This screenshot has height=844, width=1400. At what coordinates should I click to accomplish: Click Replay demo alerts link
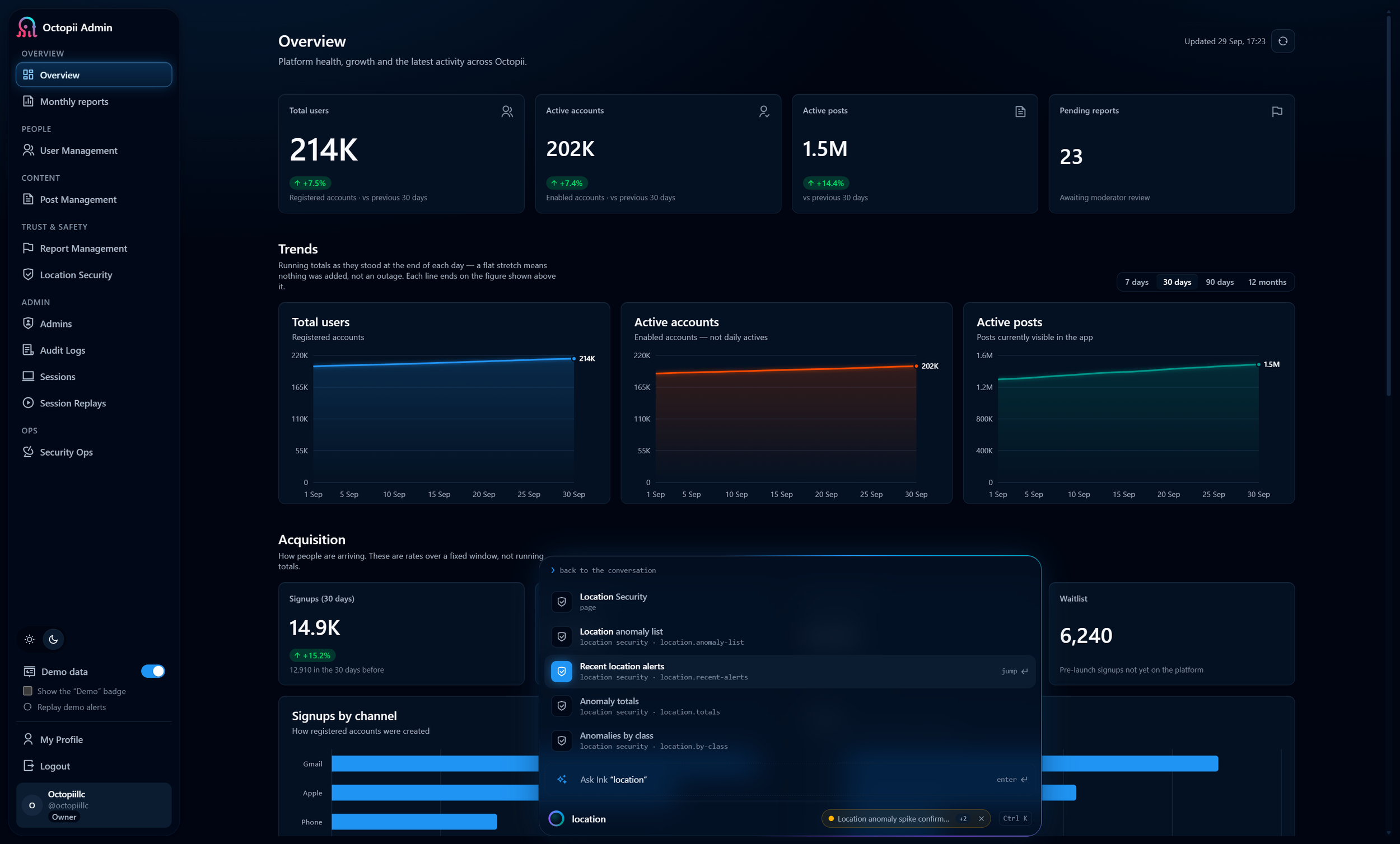point(72,706)
